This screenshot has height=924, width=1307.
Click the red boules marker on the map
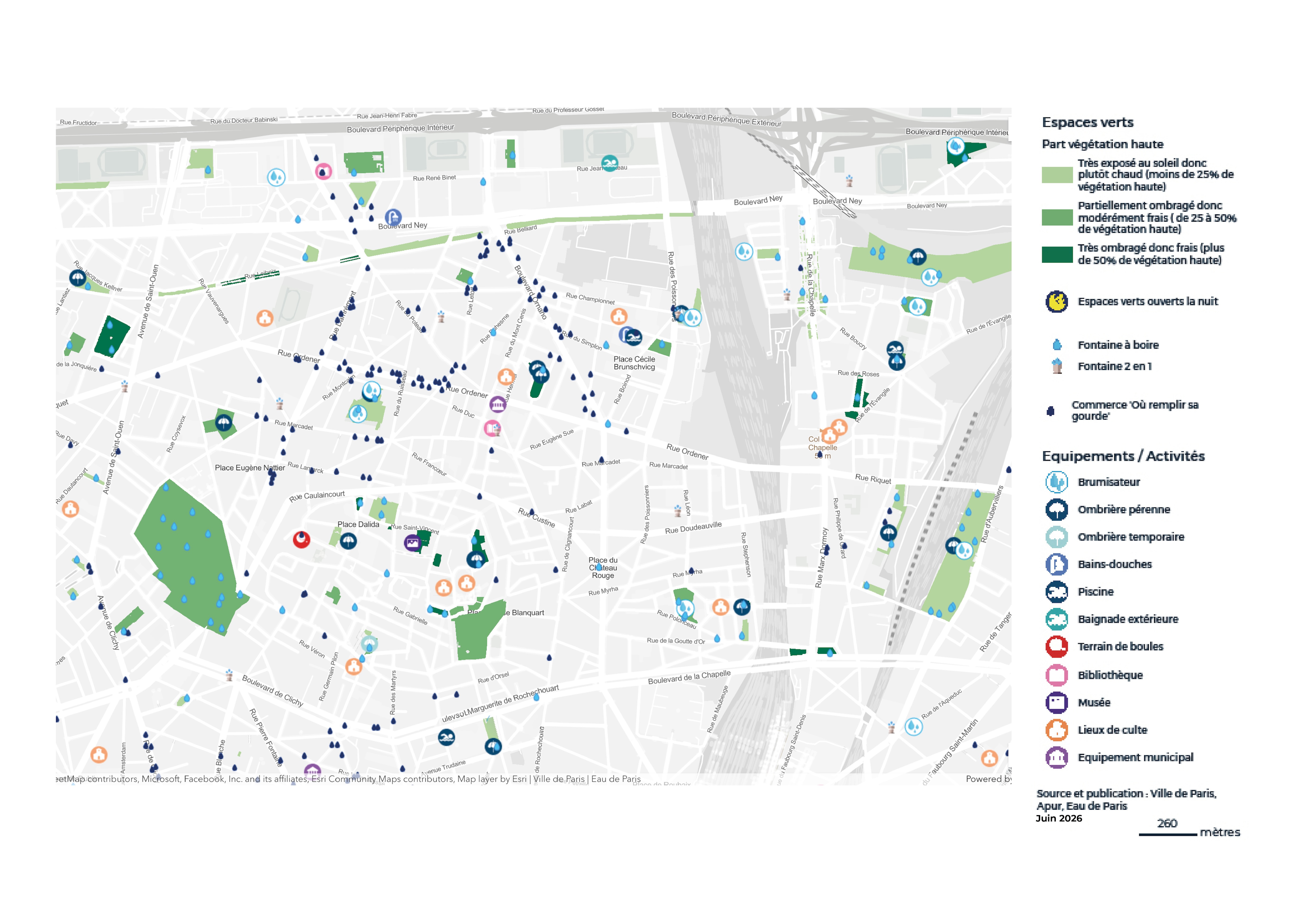301,539
